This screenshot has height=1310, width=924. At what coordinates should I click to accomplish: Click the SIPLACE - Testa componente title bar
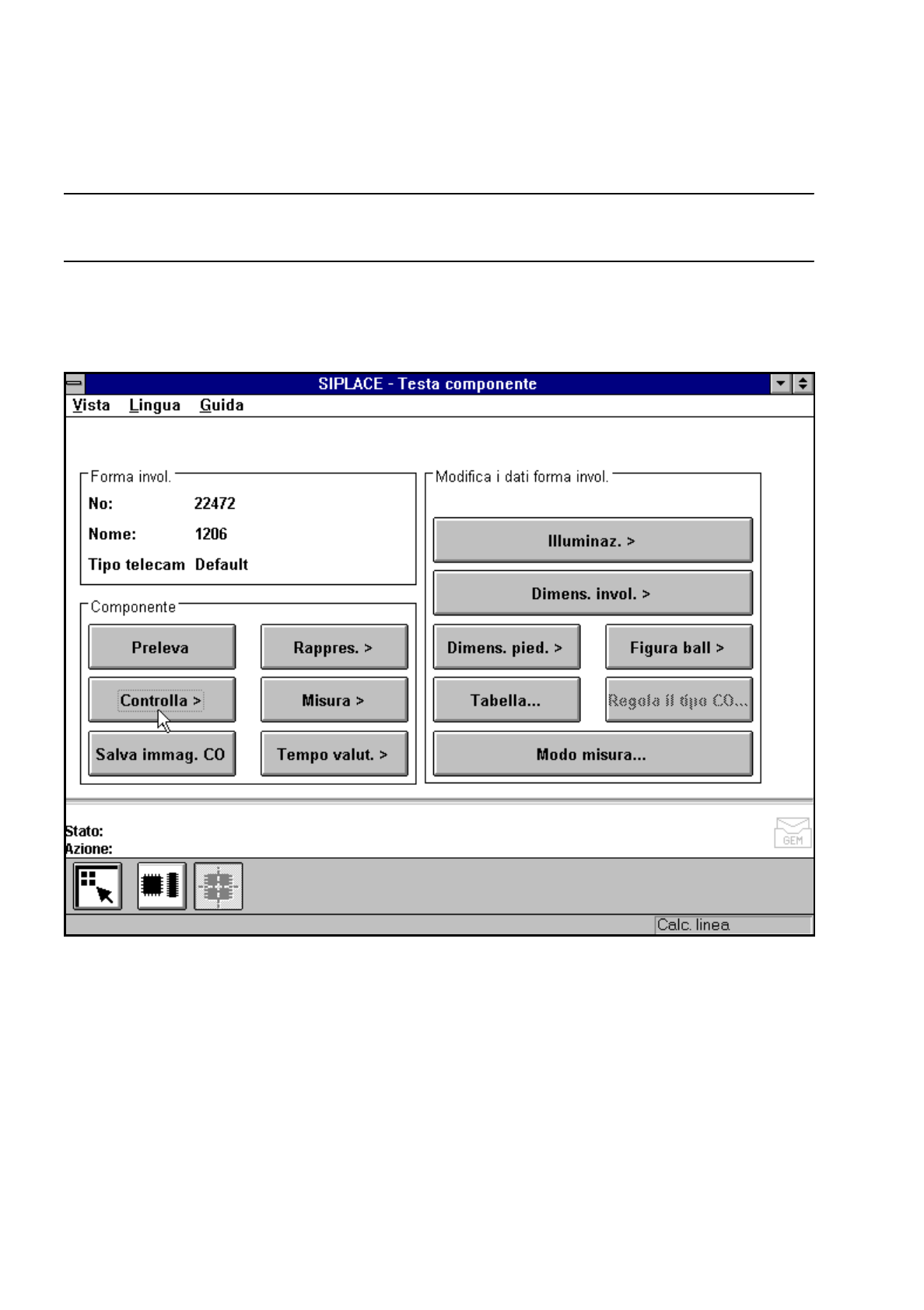point(427,384)
